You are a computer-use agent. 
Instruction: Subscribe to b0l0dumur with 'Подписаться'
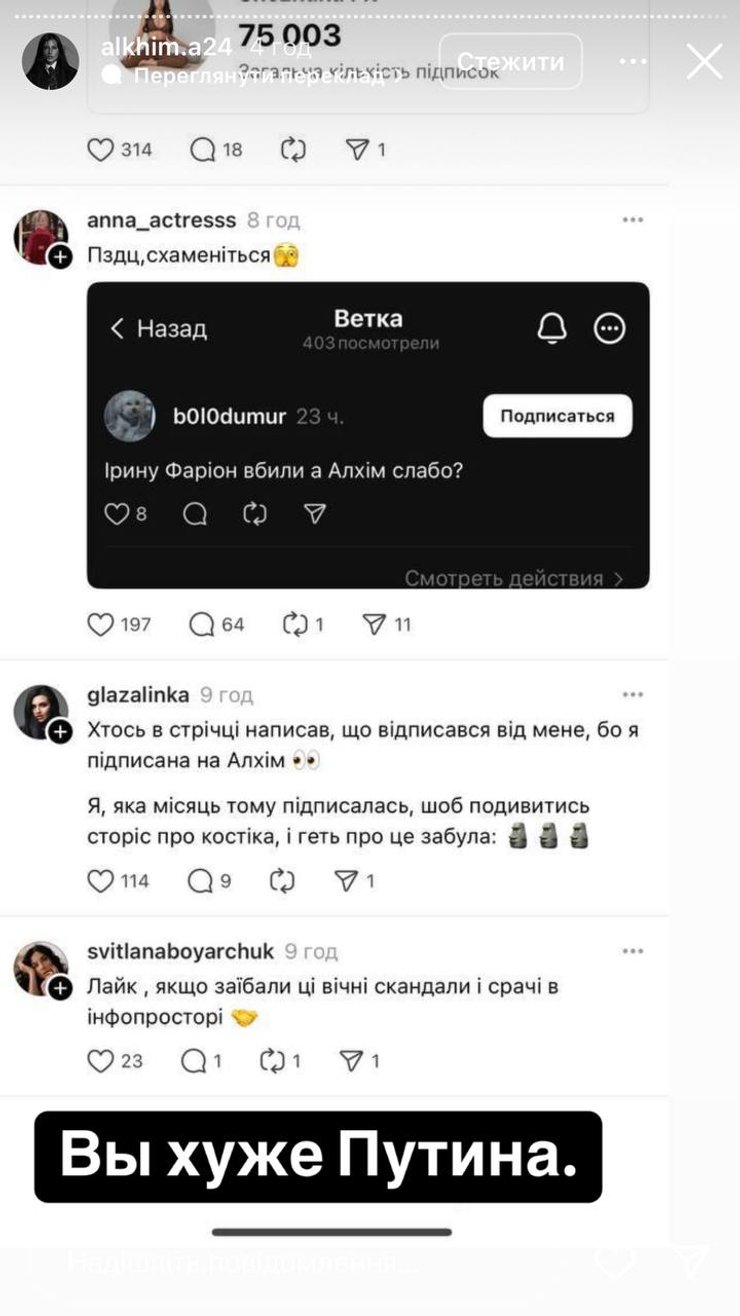tap(557, 415)
